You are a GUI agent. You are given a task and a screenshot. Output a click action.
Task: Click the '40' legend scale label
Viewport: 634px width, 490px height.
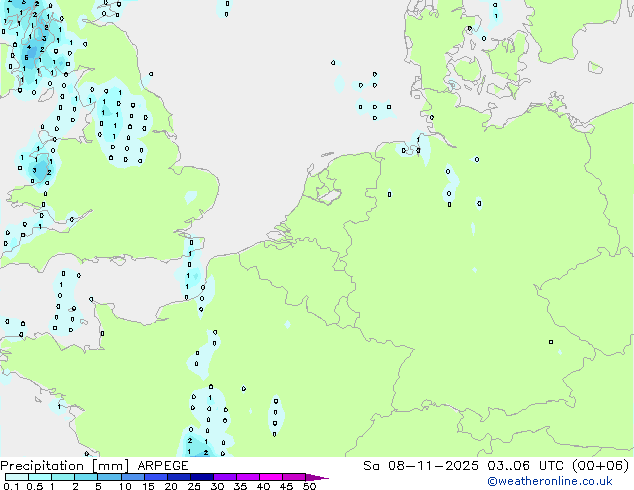(x=264, y=486)
